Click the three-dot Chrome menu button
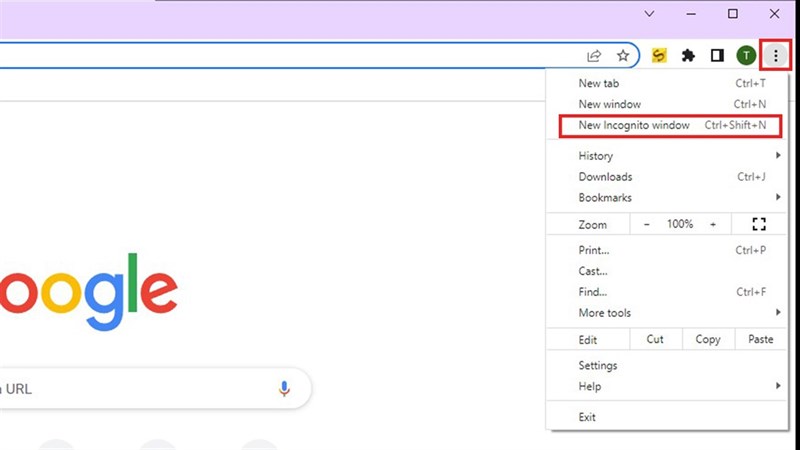Screen dimensions: 800x450 (x=776, y=55)
